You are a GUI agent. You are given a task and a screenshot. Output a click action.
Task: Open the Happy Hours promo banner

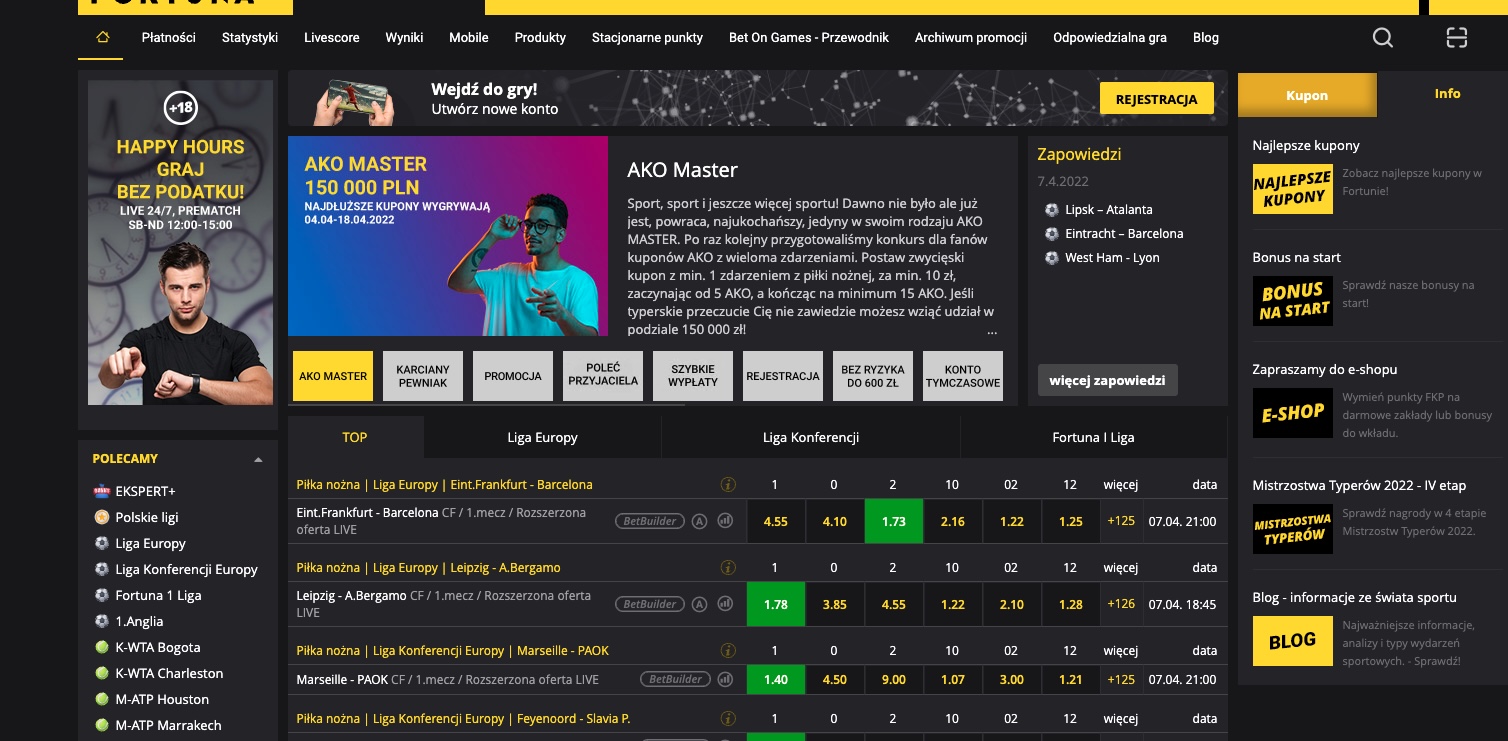point(180,243)
